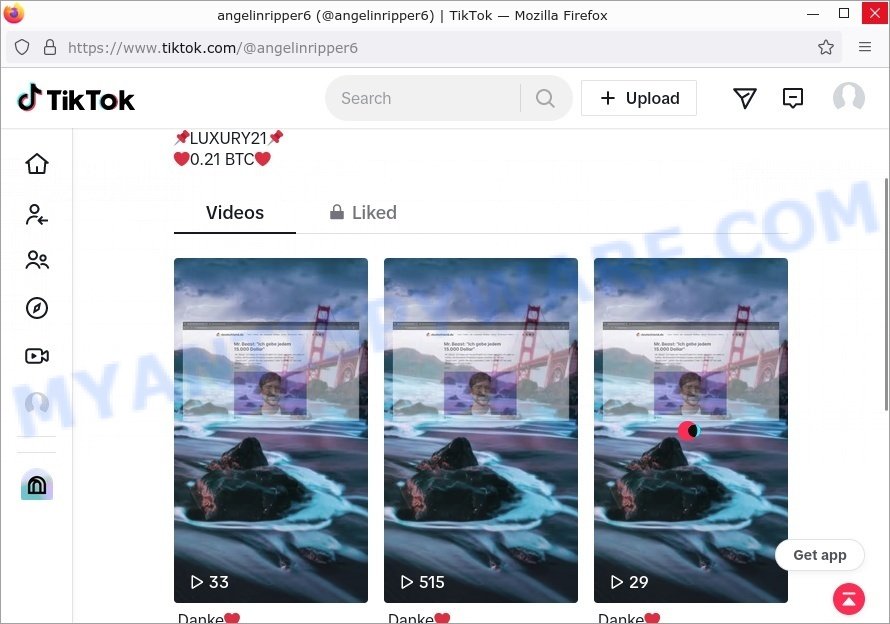
Task: Open the Friends sidebar icon
Action: (37, 260)
